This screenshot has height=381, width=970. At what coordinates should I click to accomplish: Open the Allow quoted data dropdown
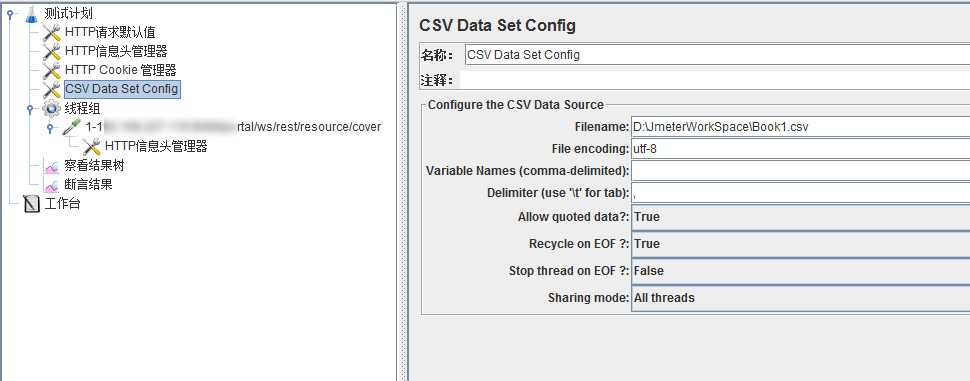tap(800, 217)
